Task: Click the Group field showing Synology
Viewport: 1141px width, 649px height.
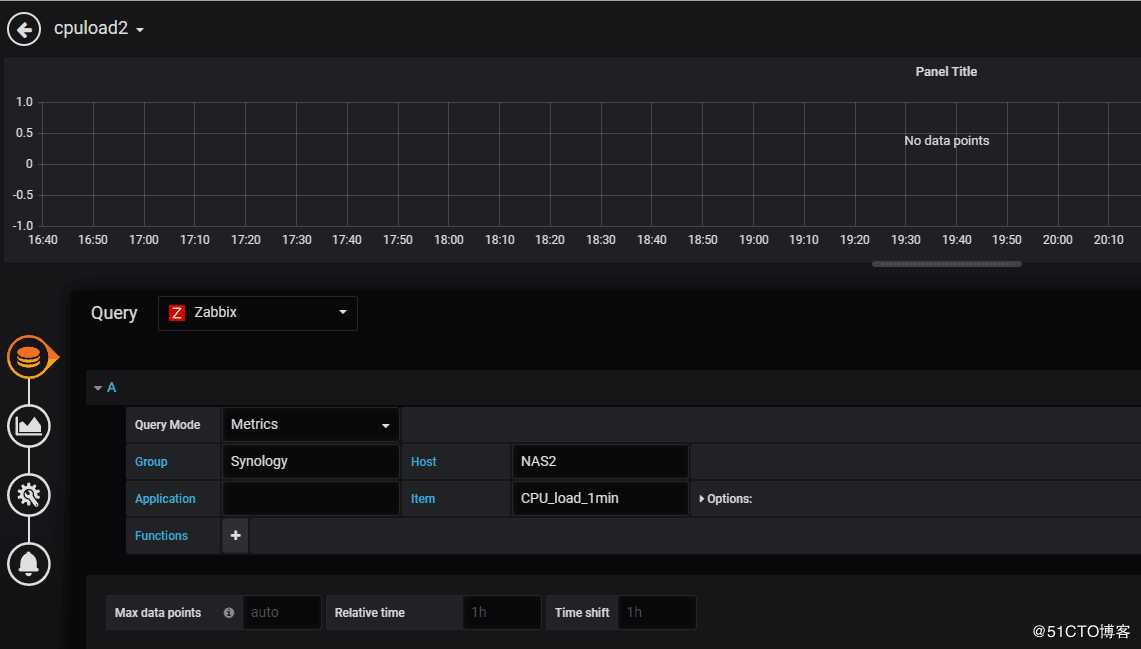Action: click(x=310, y=461)
